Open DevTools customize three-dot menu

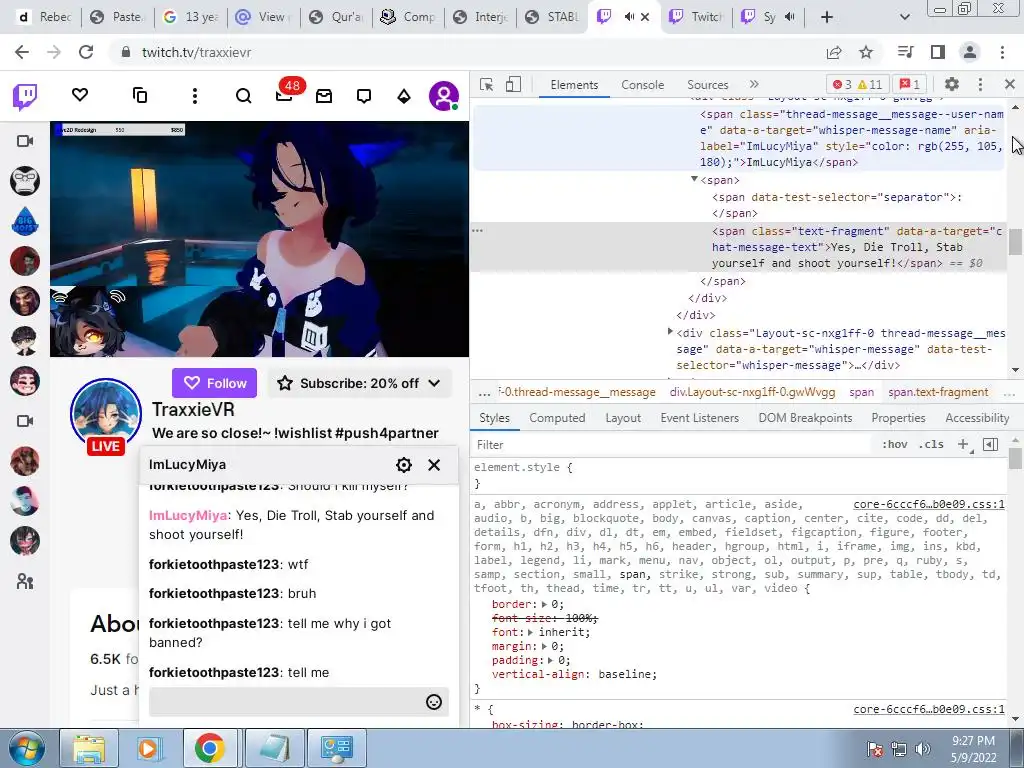click(x=980, y=84)
